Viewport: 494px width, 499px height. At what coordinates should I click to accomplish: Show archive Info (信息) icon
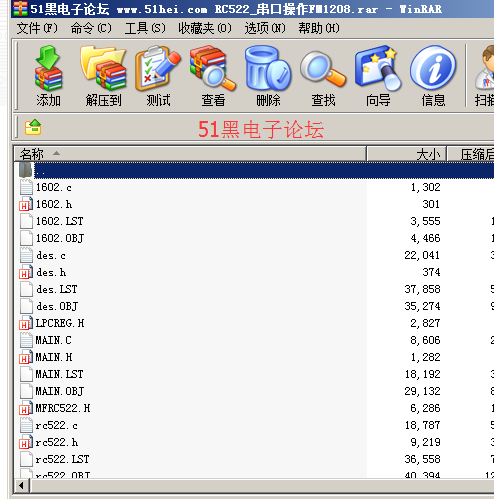[x=433, y=68]
